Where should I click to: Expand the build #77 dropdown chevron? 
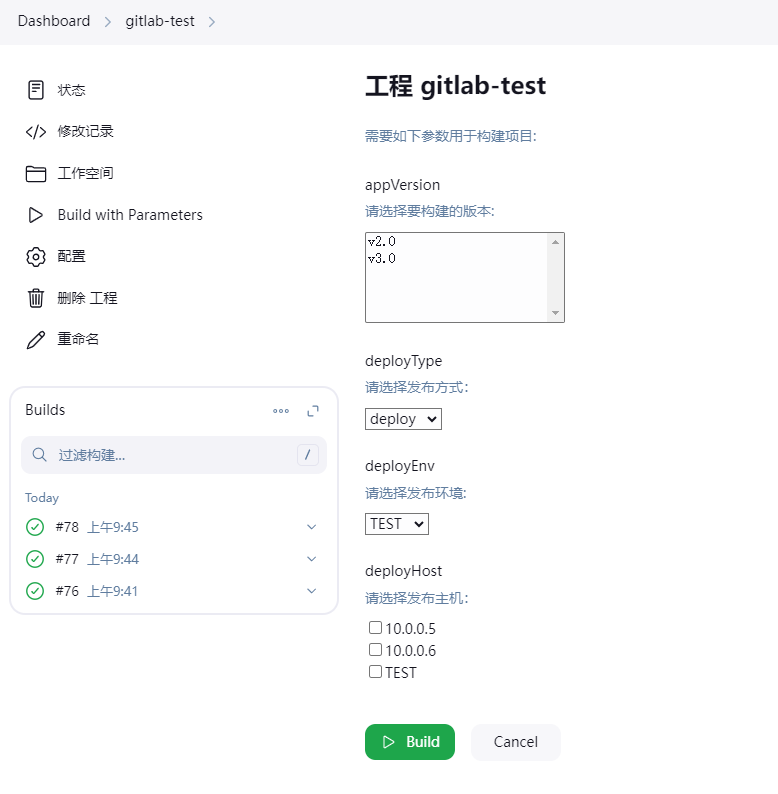click(312, 559)
